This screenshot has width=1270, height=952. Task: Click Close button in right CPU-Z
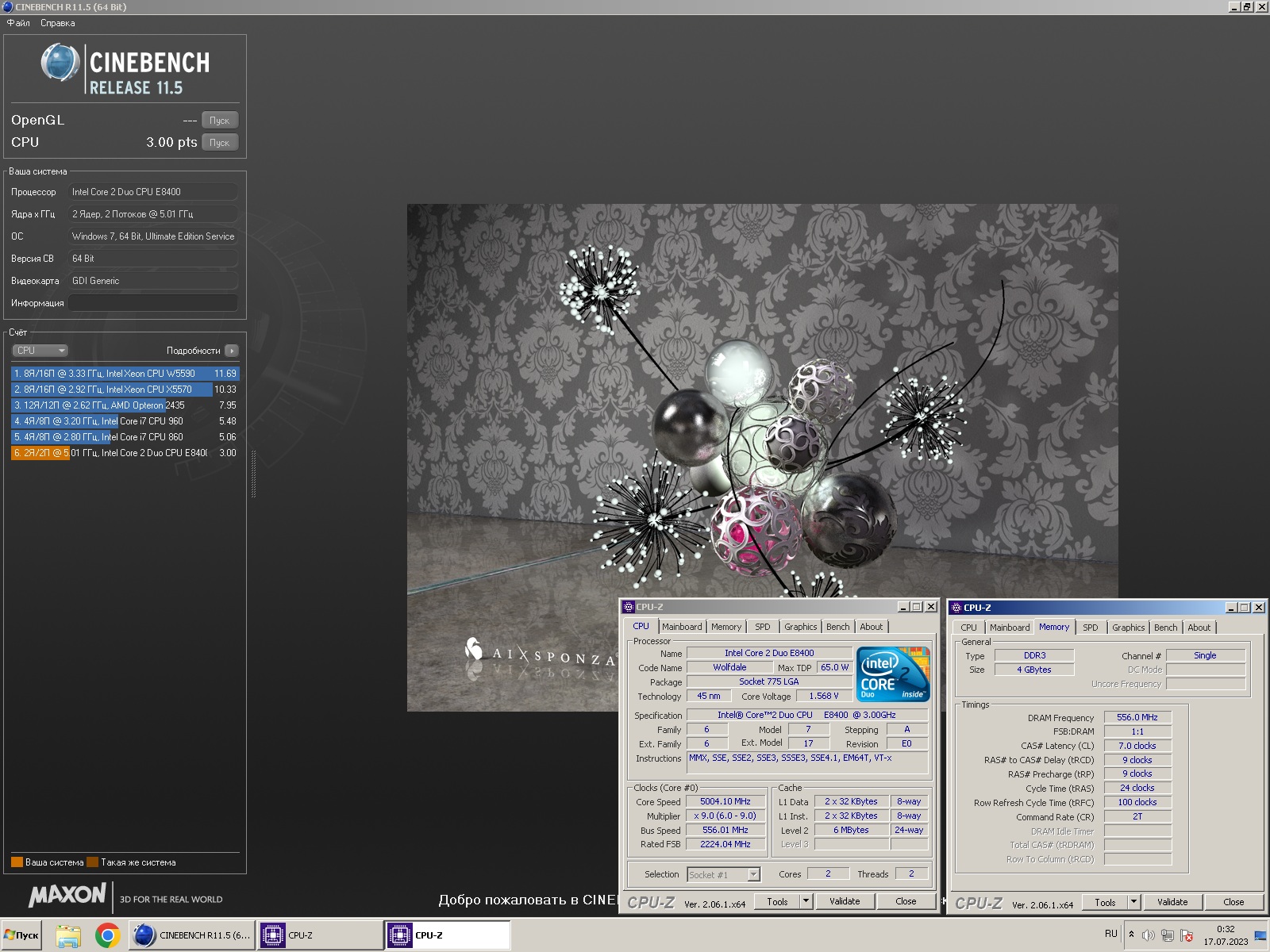click(x=1233, y=902)
